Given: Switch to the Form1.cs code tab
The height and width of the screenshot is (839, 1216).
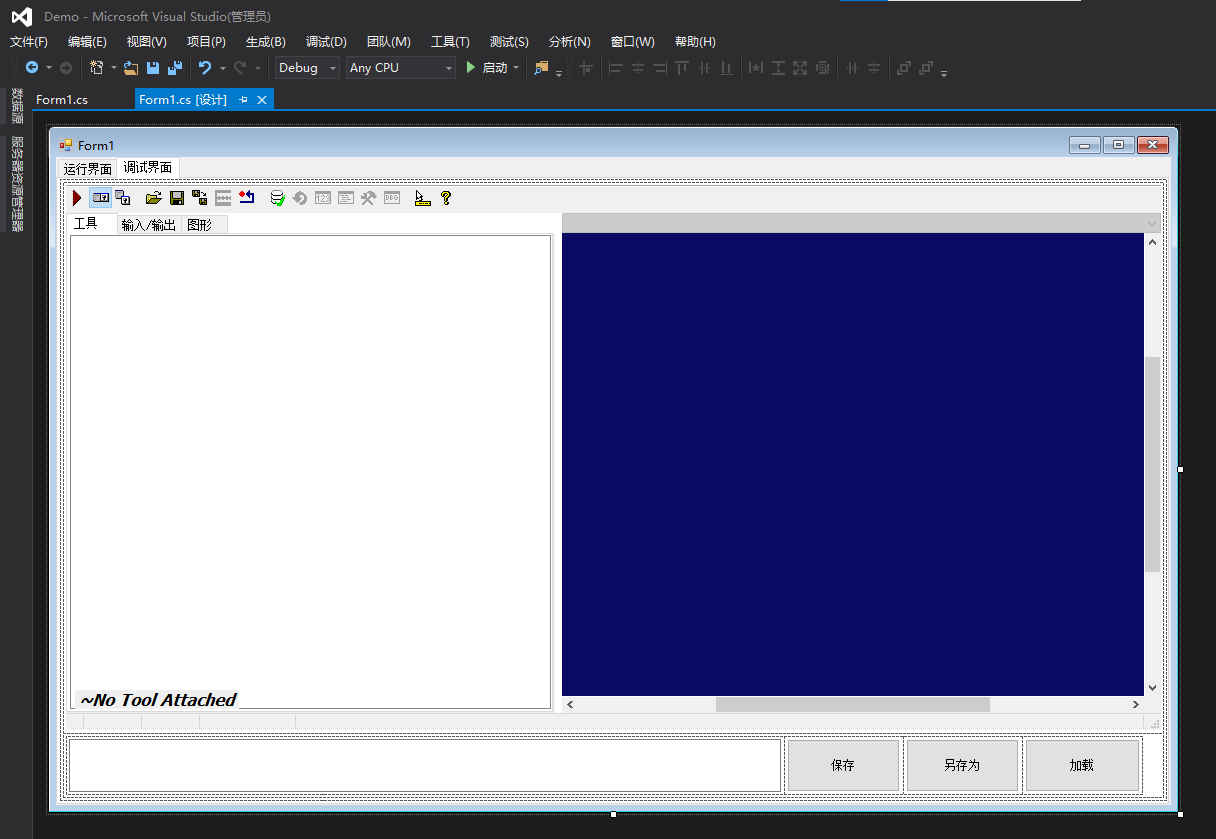Looking at the screenshot, I should coord(62,100).
